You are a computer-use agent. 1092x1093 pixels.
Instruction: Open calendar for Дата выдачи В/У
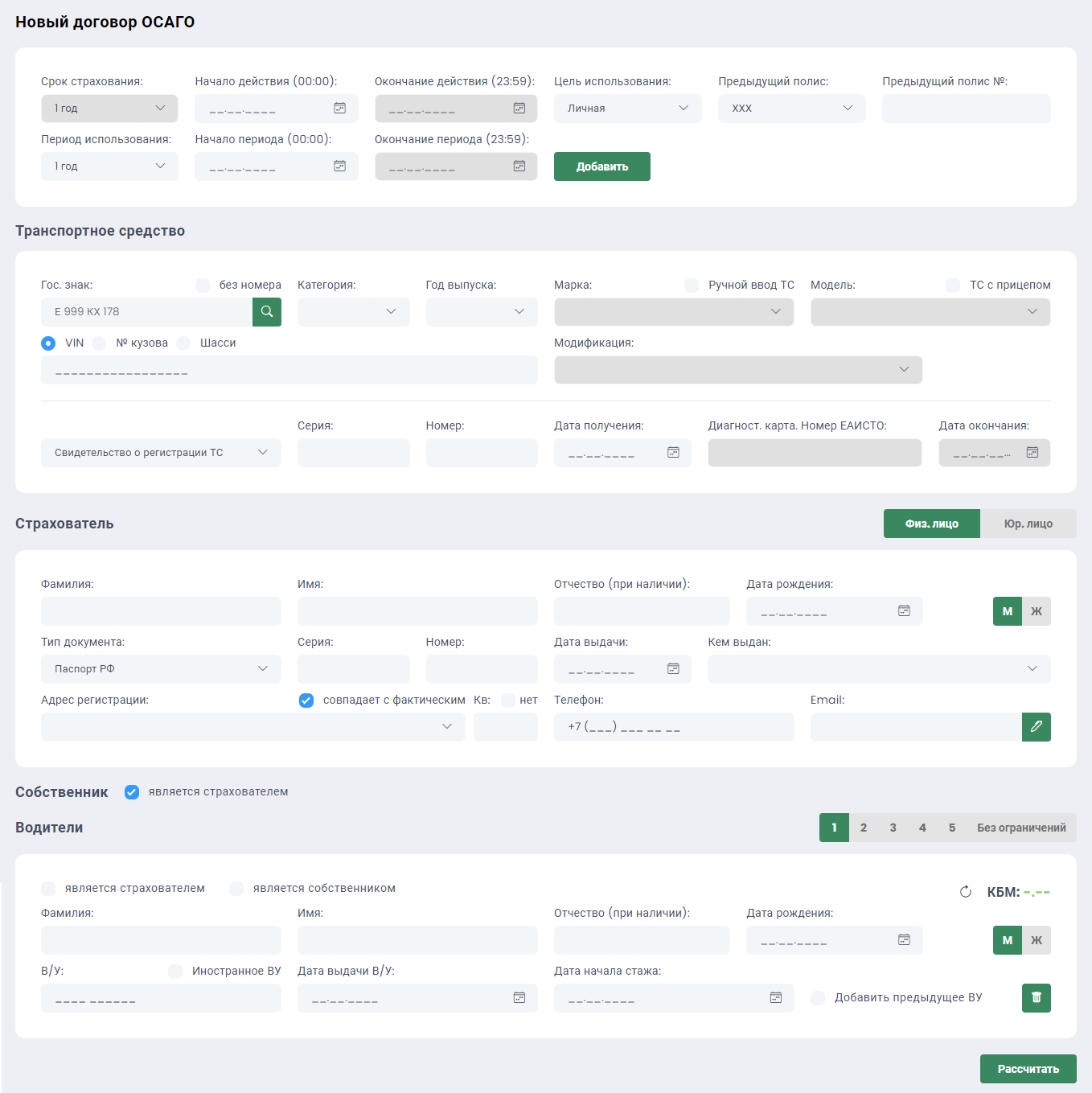point(519,998)
